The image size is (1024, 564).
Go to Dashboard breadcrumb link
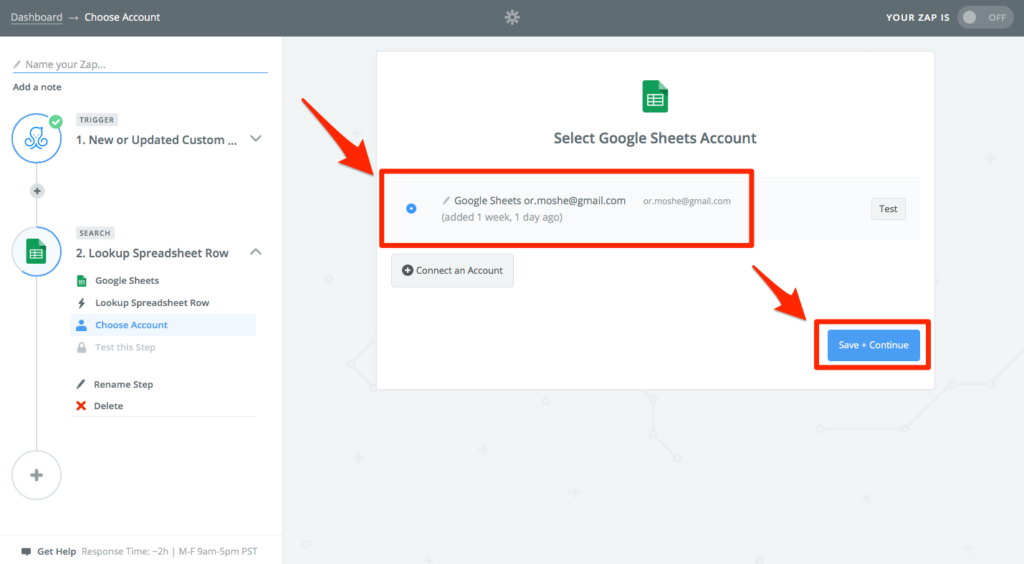click(x=37, y=18)
